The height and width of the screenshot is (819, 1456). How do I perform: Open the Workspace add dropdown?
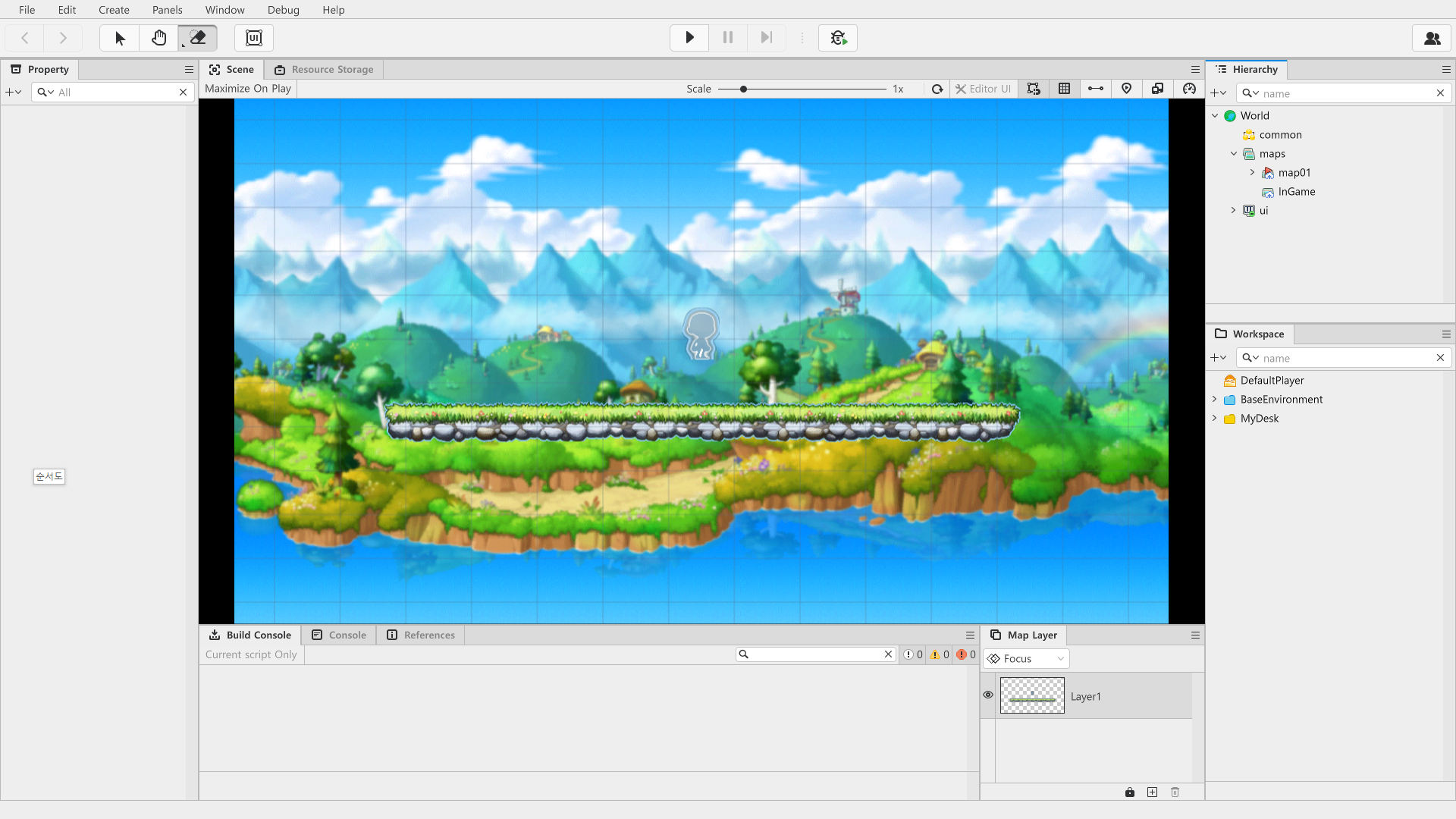(1219, 357)
